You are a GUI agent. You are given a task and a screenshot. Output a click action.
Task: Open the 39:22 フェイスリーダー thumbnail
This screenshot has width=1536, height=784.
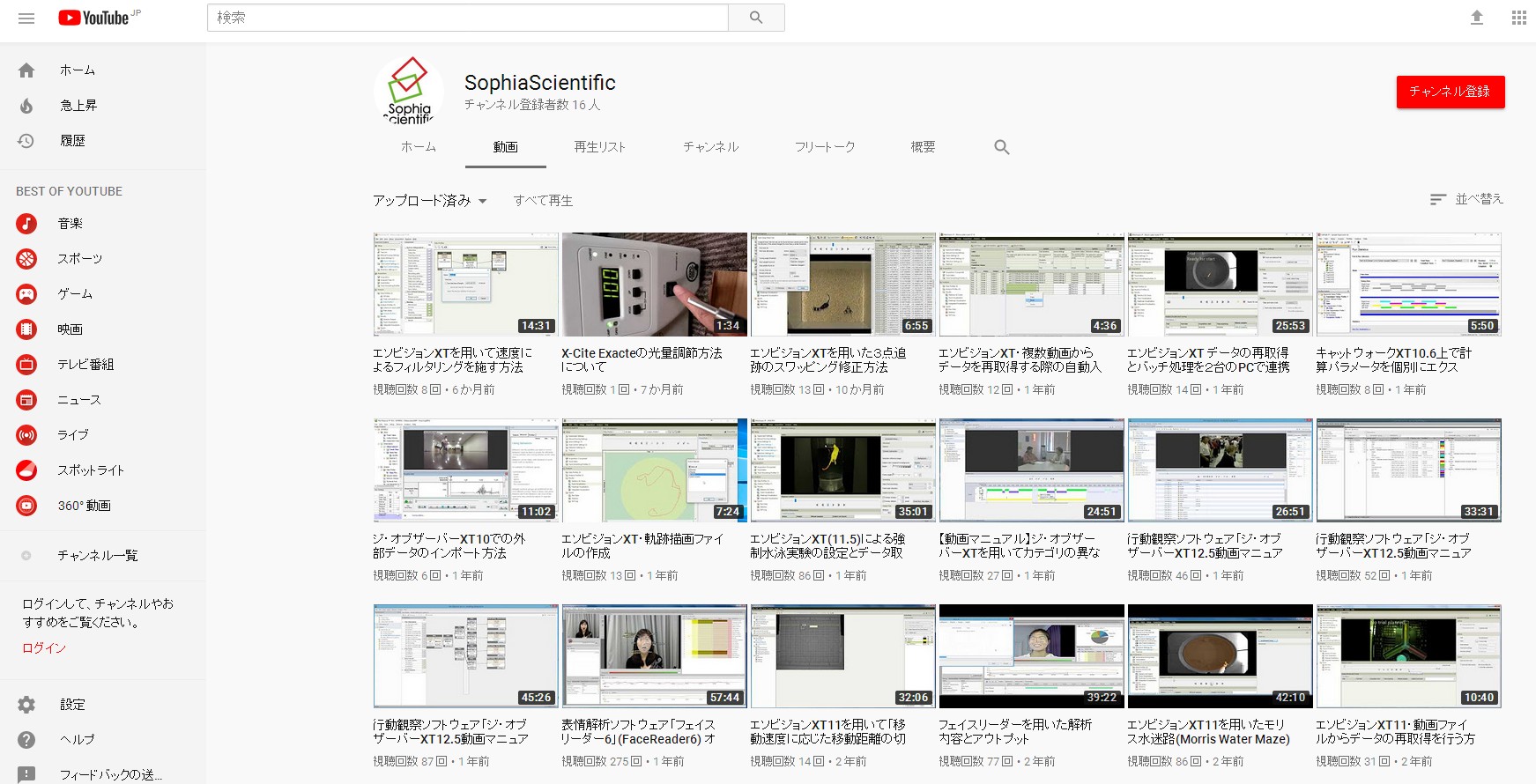pyautogui.click(x=1031, y=656)
